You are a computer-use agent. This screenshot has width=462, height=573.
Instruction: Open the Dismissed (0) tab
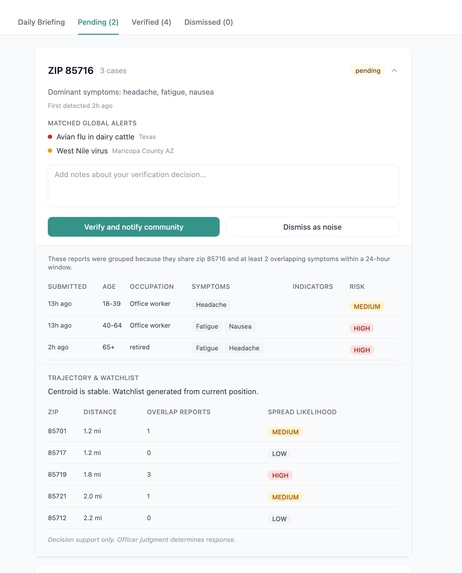208,22
